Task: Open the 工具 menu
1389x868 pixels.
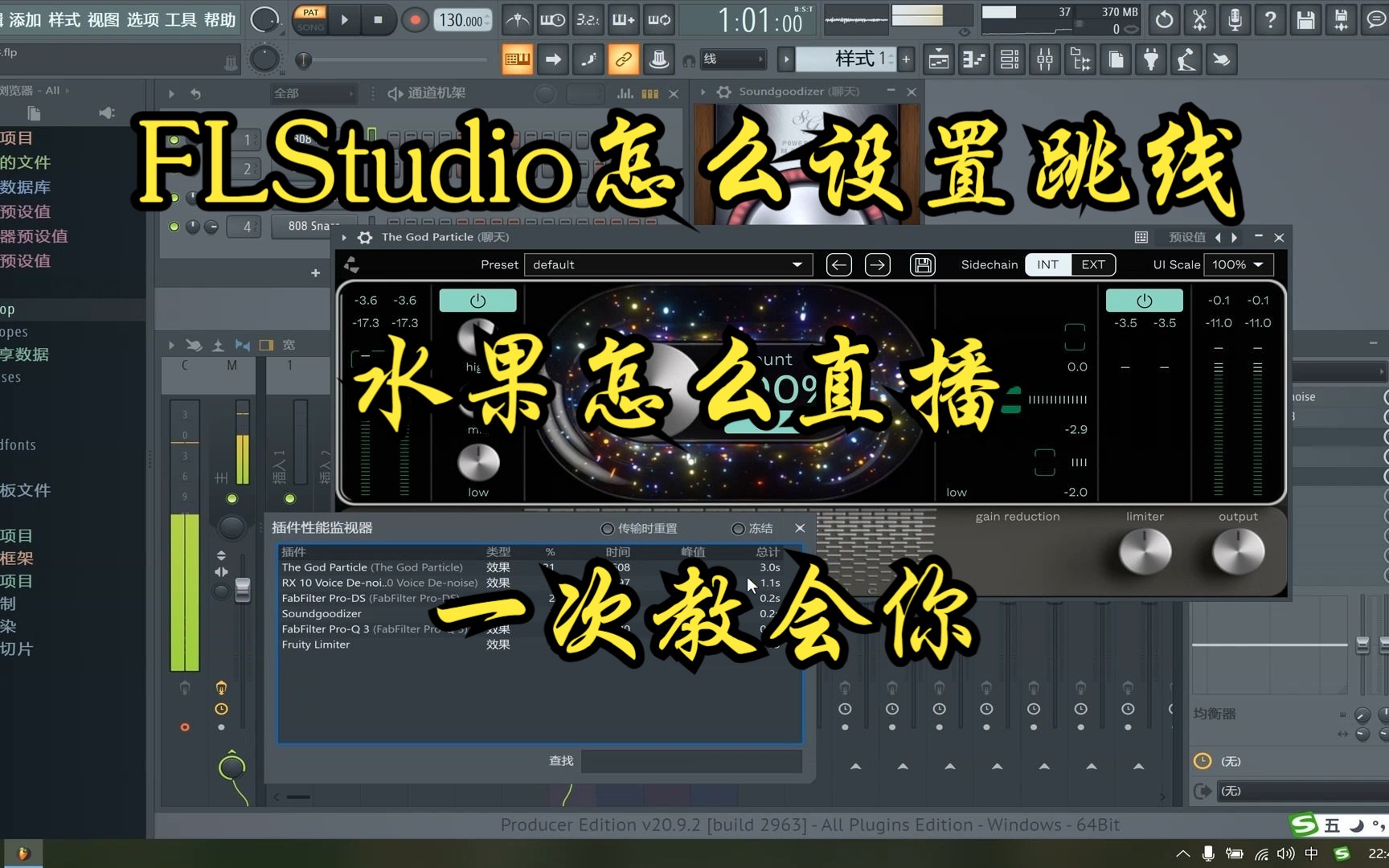Action: click(181, 19)
